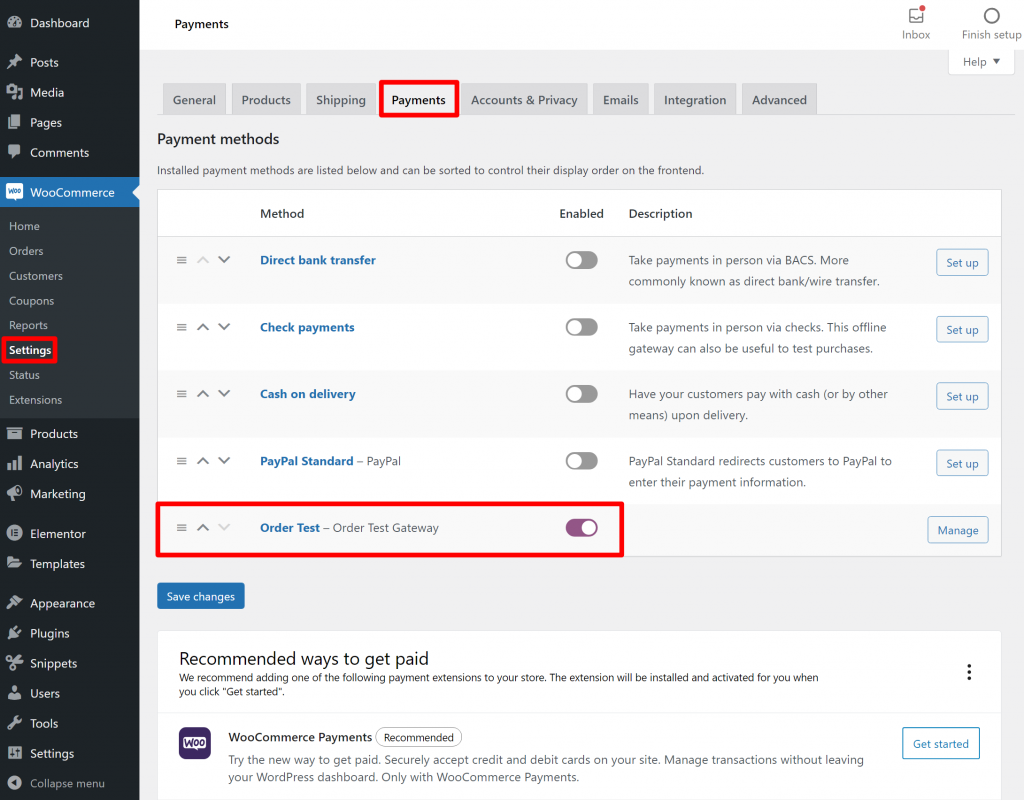Click the Elementor sidebar icon
The height and width of the screenshot is (800, 1024).
pyautogui.click(x=15, y=534)
